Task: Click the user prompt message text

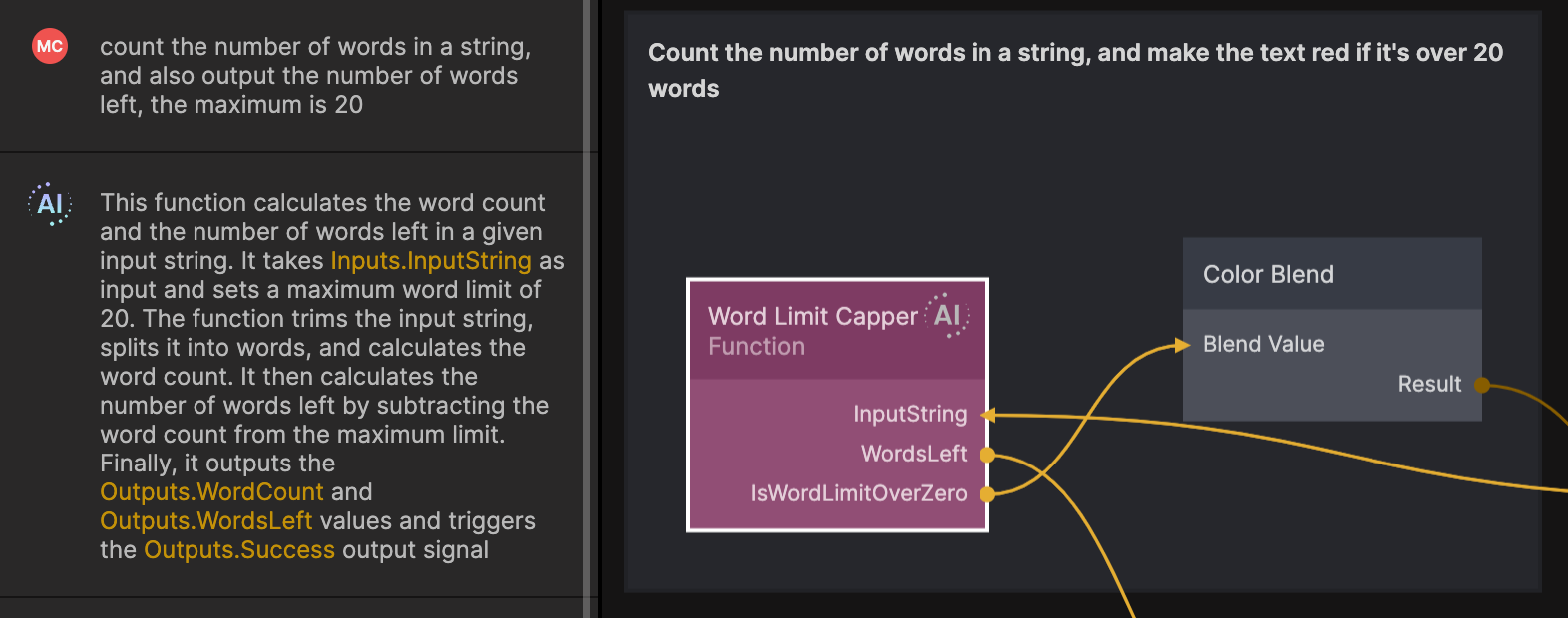Action: point(314,76)
